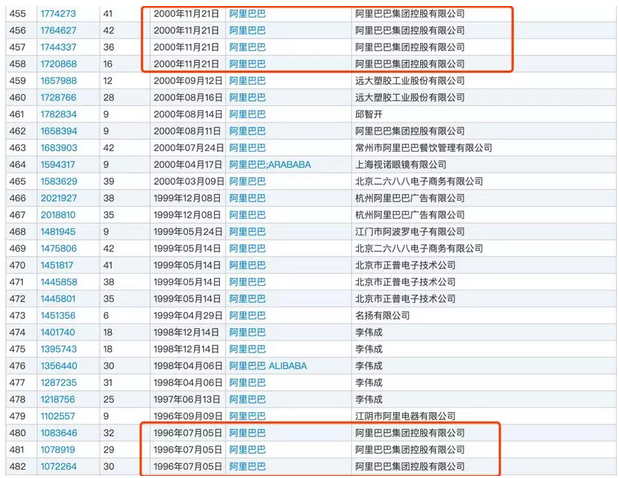The image size is (619, 478).
Task: Select applicant 北京市正普电子技术公司 in row 470
Action: click(x=405, y=265)
